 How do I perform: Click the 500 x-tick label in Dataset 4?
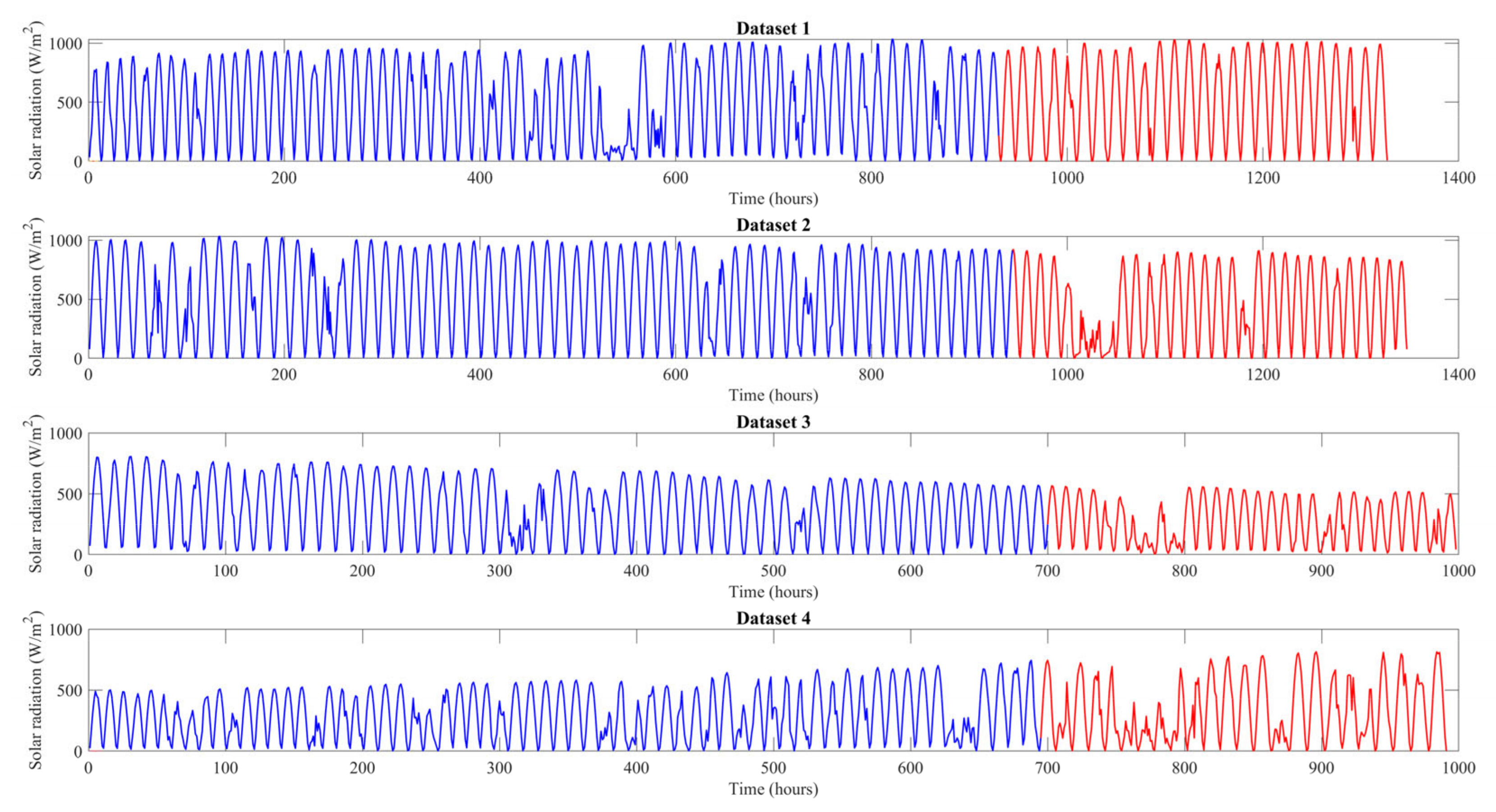tap(773, 768)
